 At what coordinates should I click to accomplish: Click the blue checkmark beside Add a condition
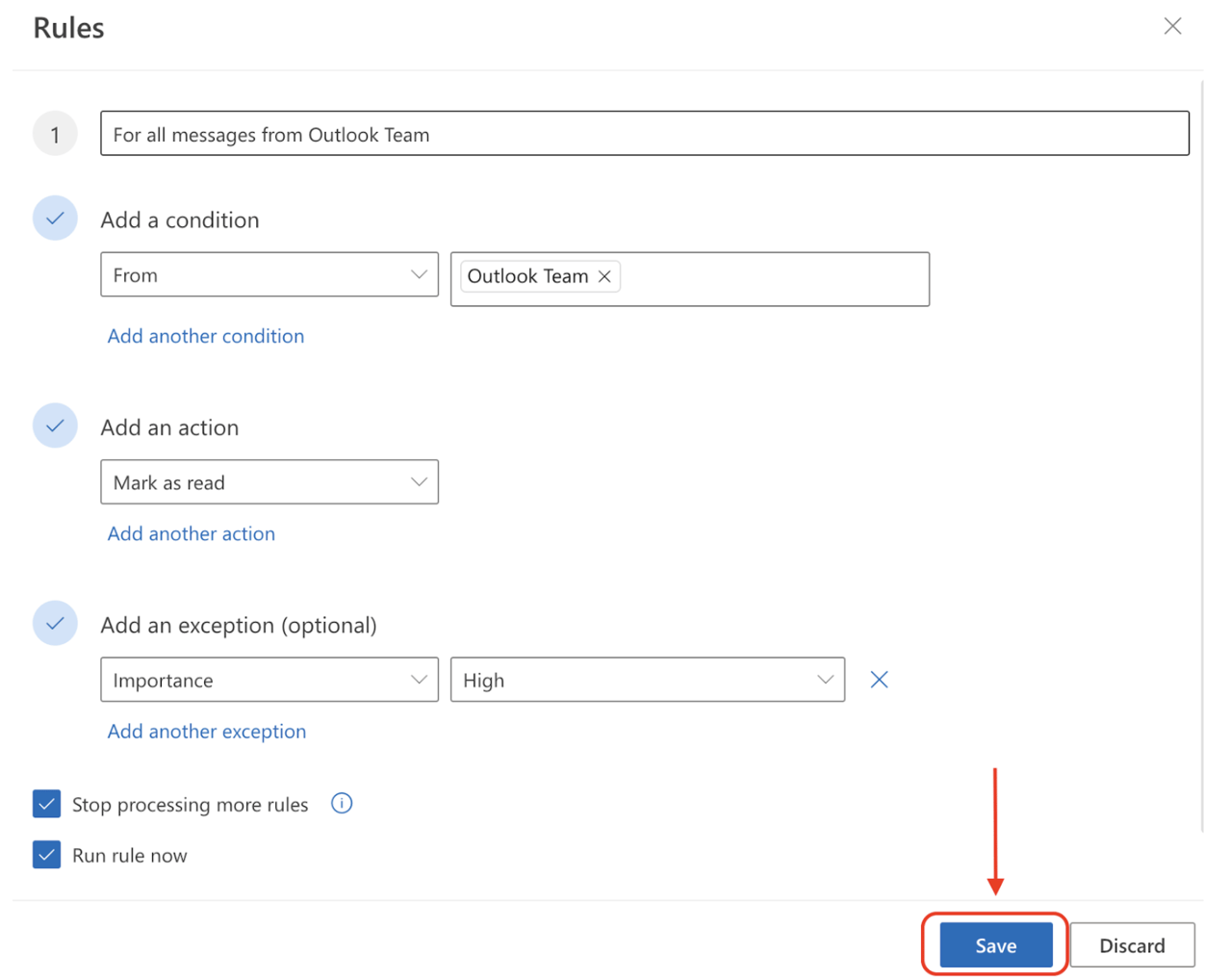coord(55,219)
